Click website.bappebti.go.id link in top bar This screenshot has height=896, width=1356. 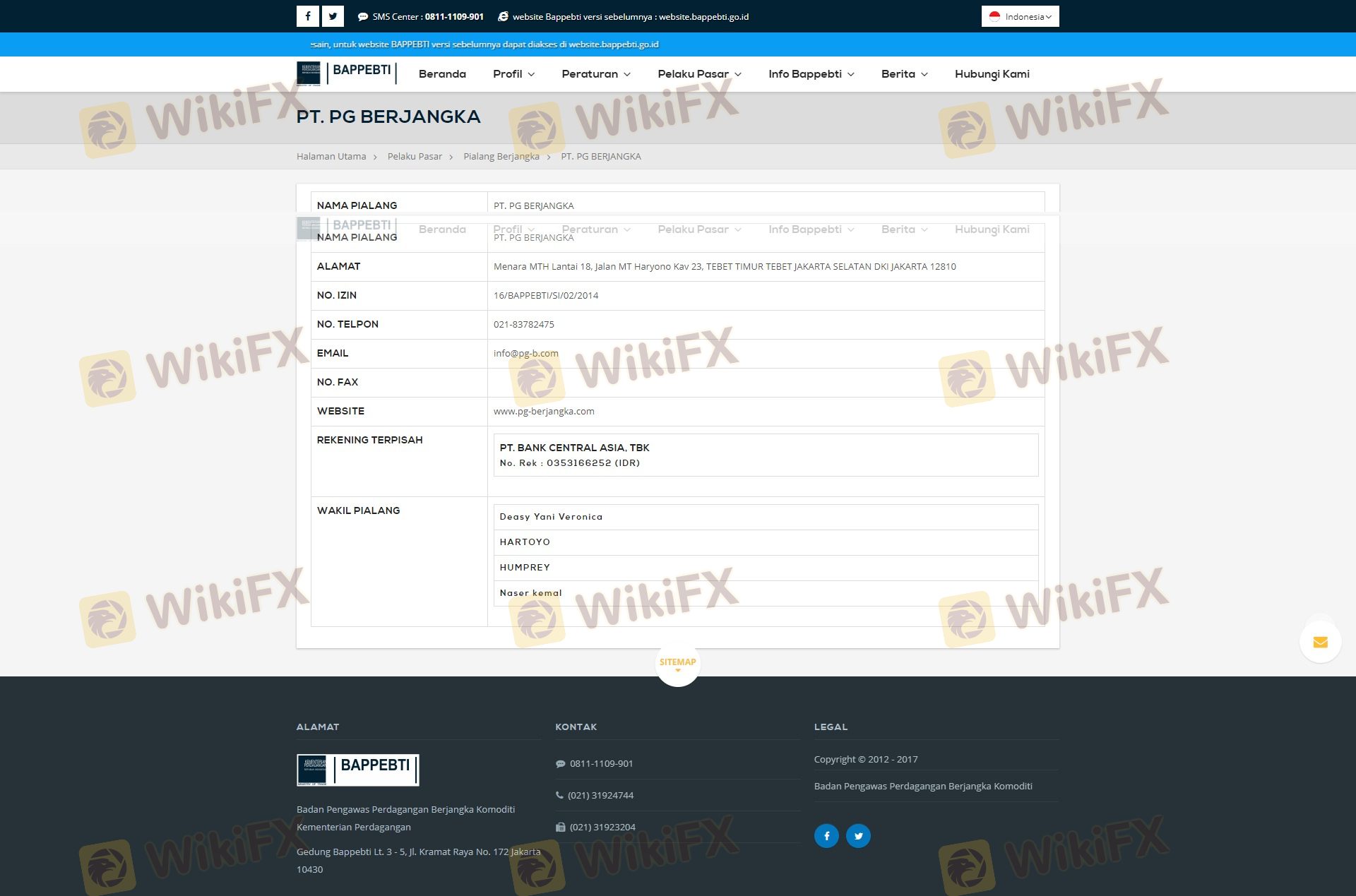703,17
